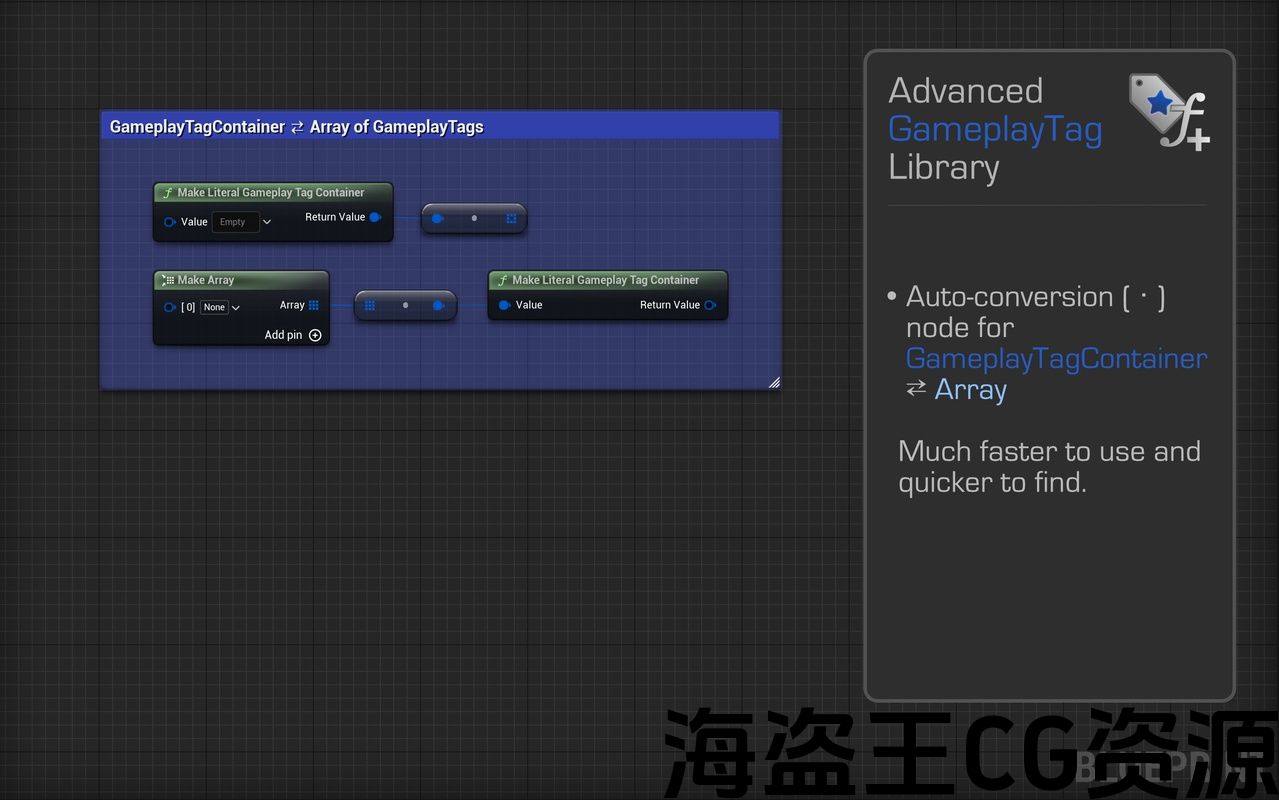Click the Advanced GameplayTag Library logo icon
Viewport: 1279px width, 800px height.
[1168, 111]
